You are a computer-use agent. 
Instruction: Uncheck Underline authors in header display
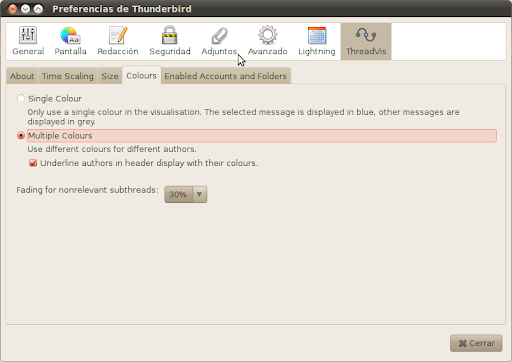pyautogui.click(x=33, y=163)
